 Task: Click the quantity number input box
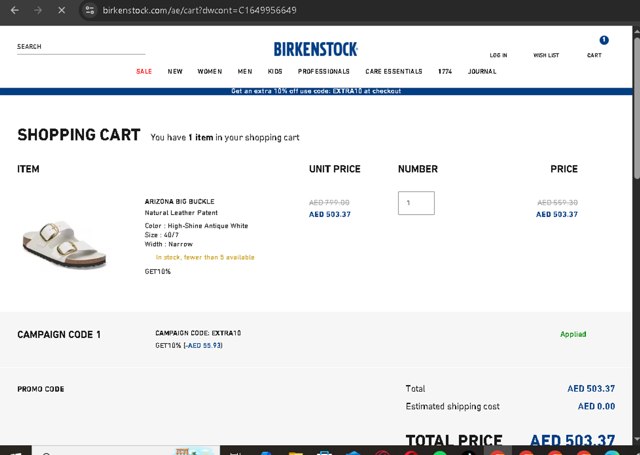[416, 203]
